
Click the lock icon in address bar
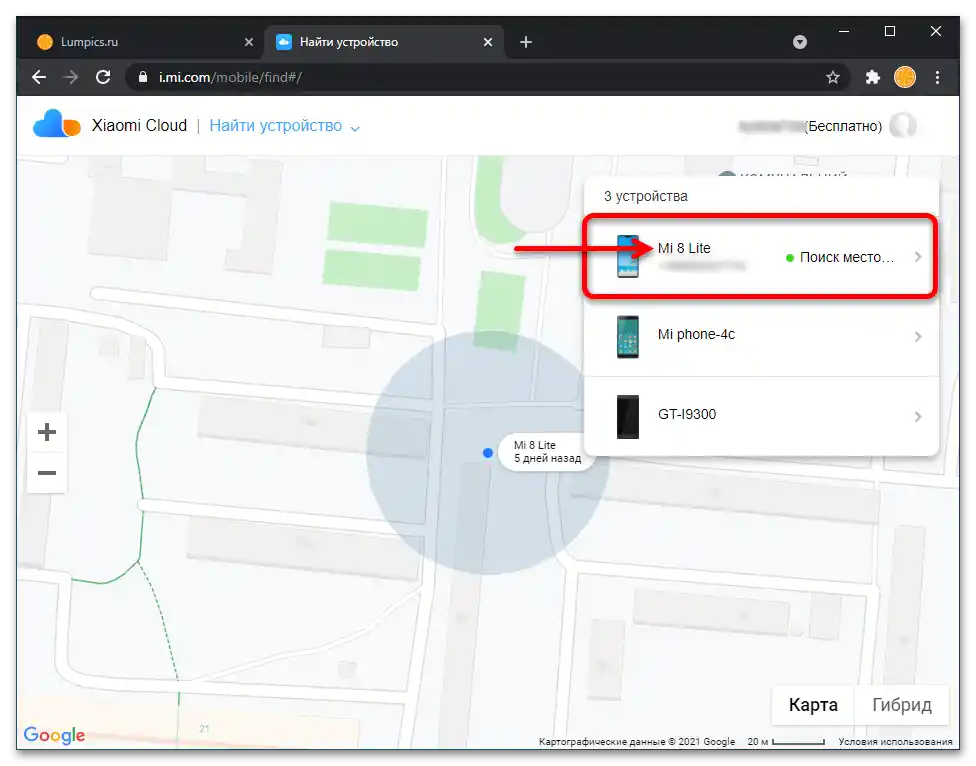click(143, 77)
